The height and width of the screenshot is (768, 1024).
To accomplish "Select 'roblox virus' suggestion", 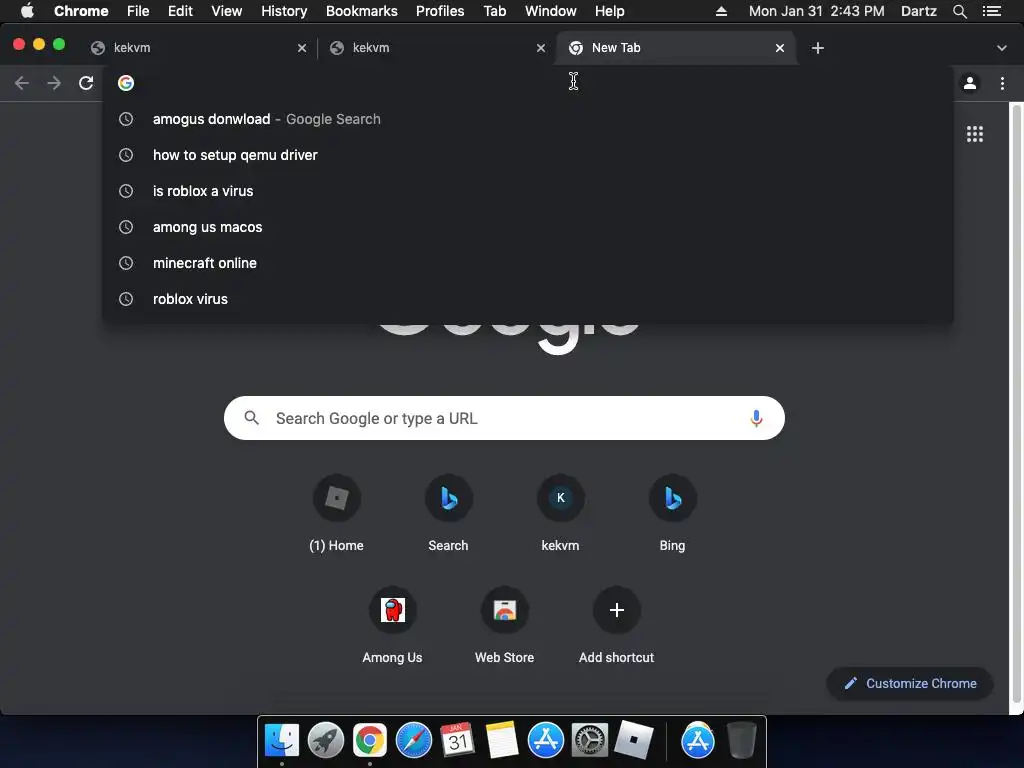I will [x=528, y=298].
